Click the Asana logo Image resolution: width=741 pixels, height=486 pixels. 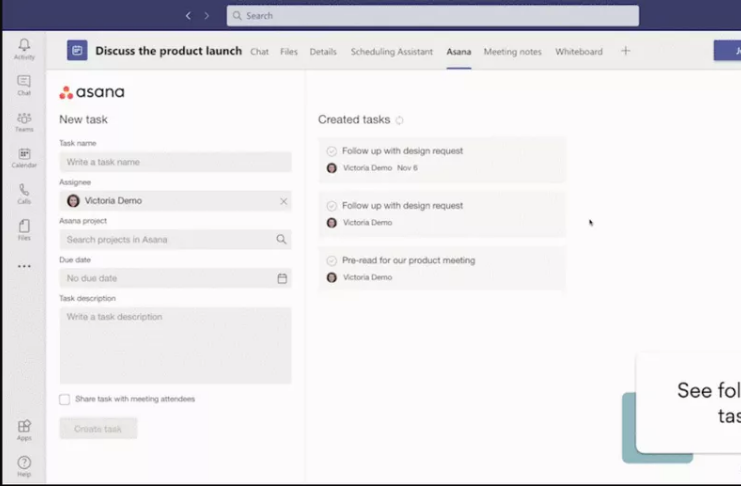click(x=92, y=92)
